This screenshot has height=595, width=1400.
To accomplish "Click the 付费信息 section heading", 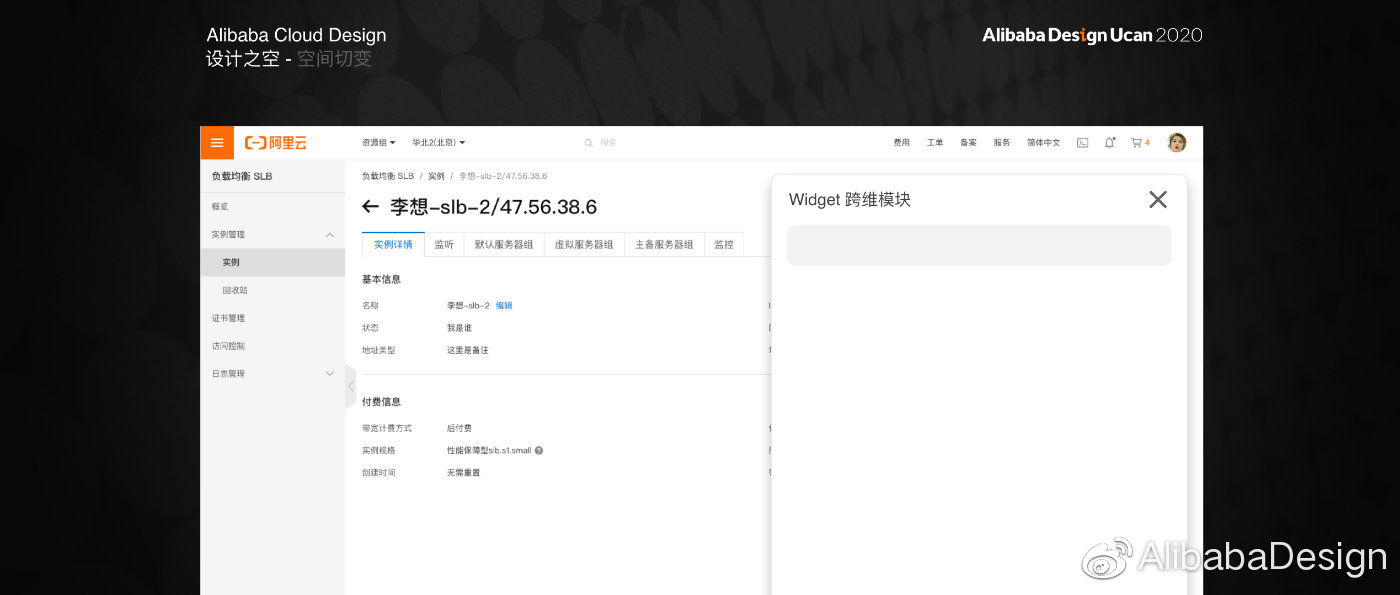I will 381,402.
